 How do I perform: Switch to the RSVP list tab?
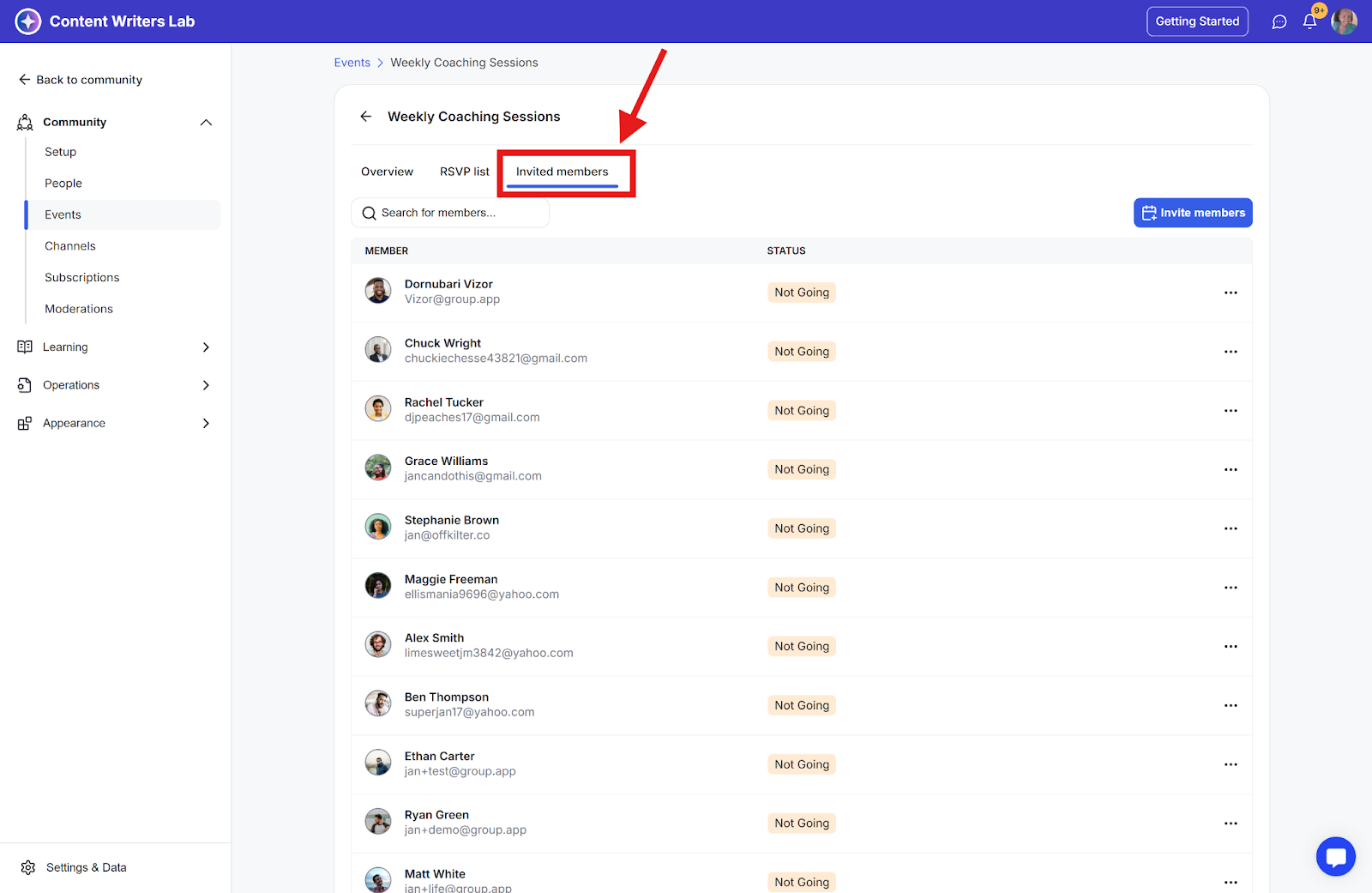tap(465, 172)
